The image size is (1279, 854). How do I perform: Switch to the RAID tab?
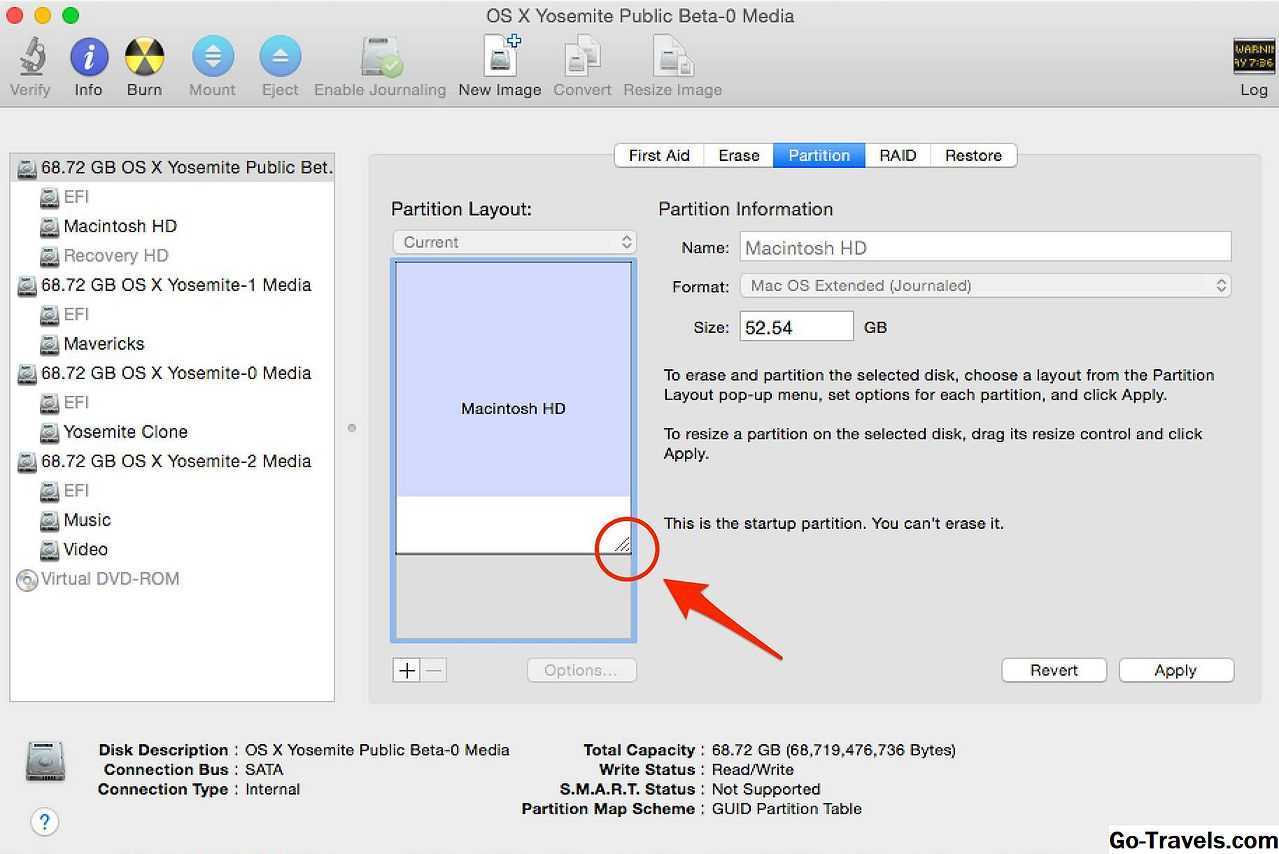[897, 155]
